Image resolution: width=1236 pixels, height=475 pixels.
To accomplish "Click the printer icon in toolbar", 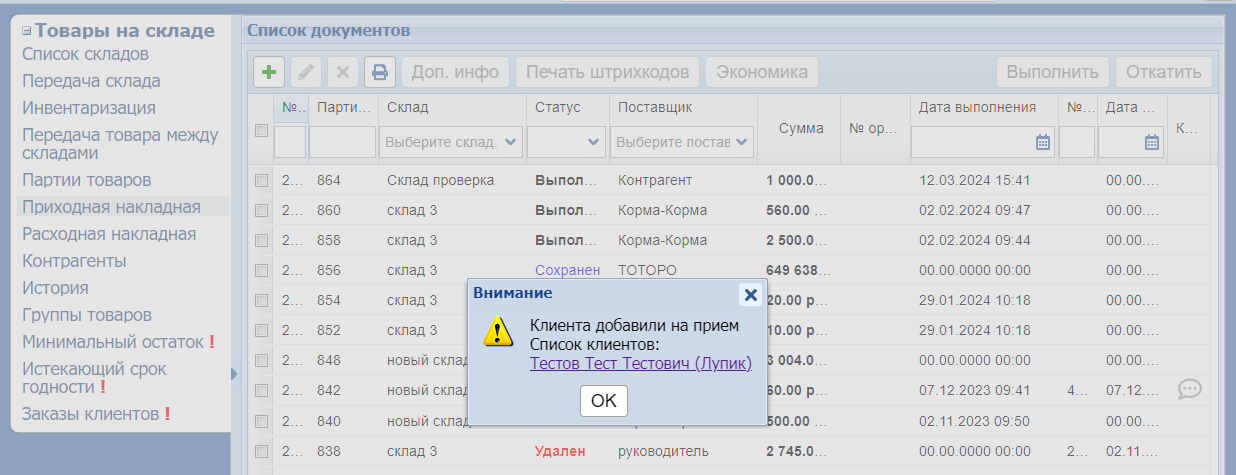I will click(x=380, y=72).
